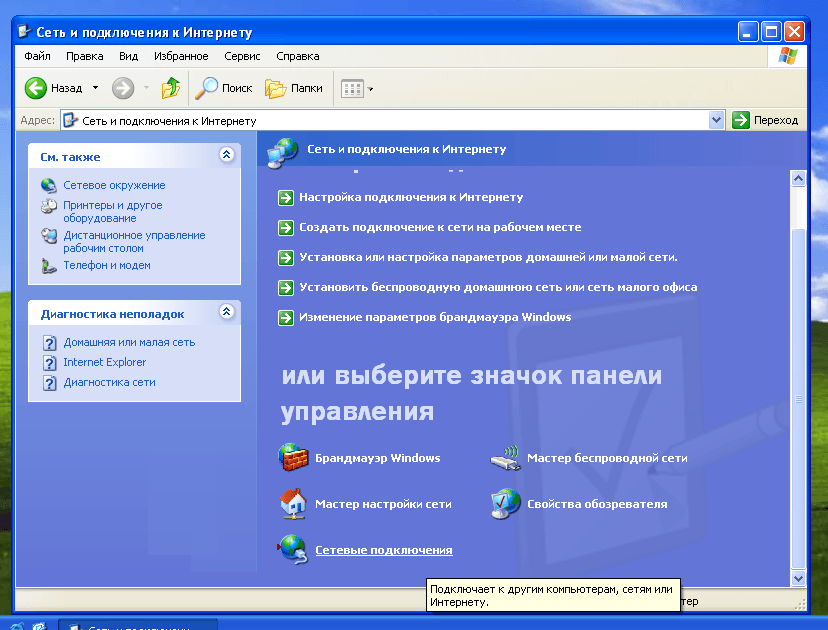
Task: Open Сетевое окружение link
Action: [x=114, y=185]
